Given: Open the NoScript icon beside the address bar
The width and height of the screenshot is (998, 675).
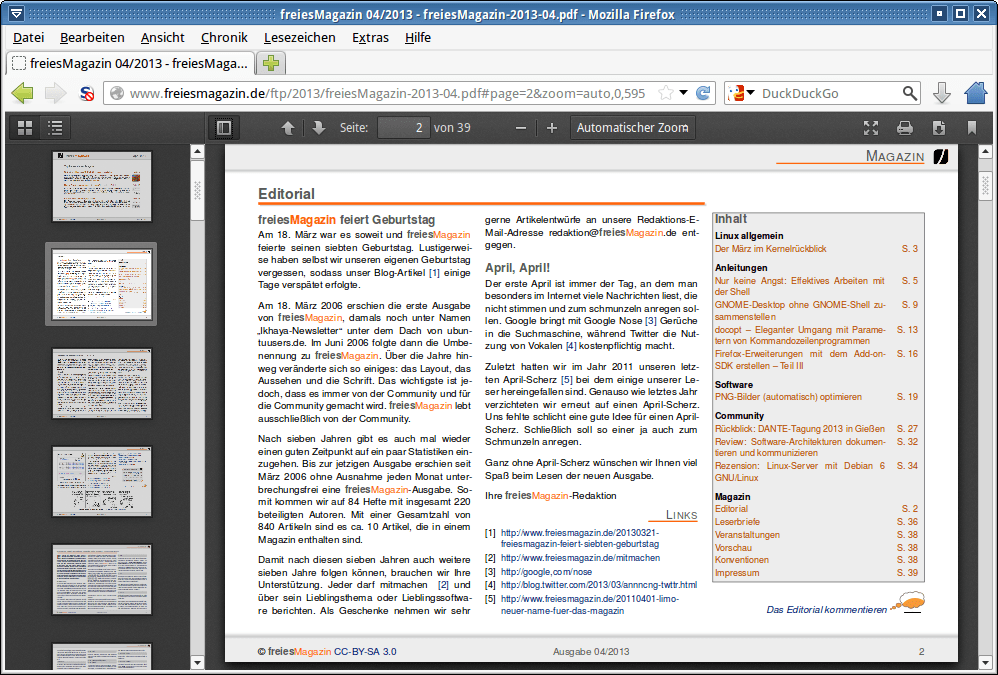Looking at the screenshot, I should pyautogui.click(x=87, y=94).
